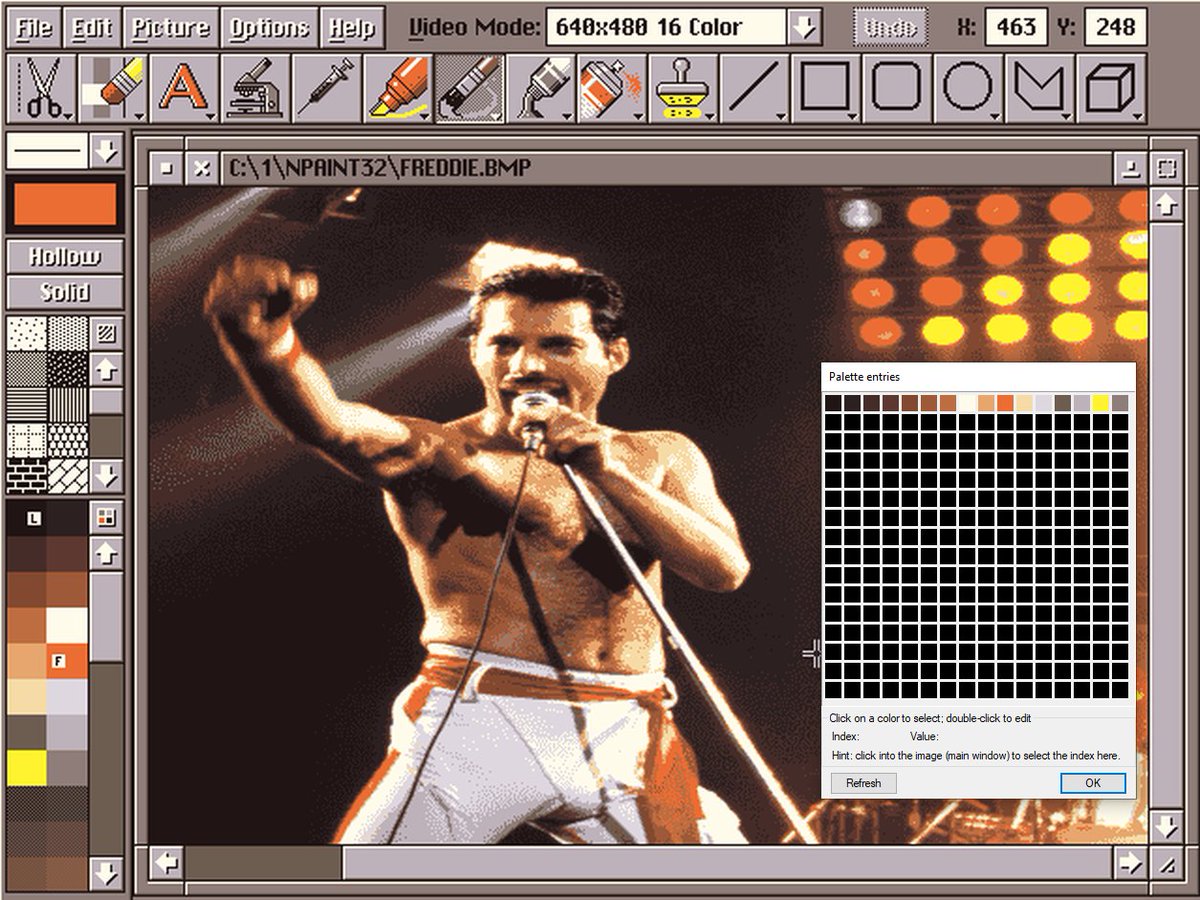Pick the yellow swatch in Palette entries dialog

1101,402
